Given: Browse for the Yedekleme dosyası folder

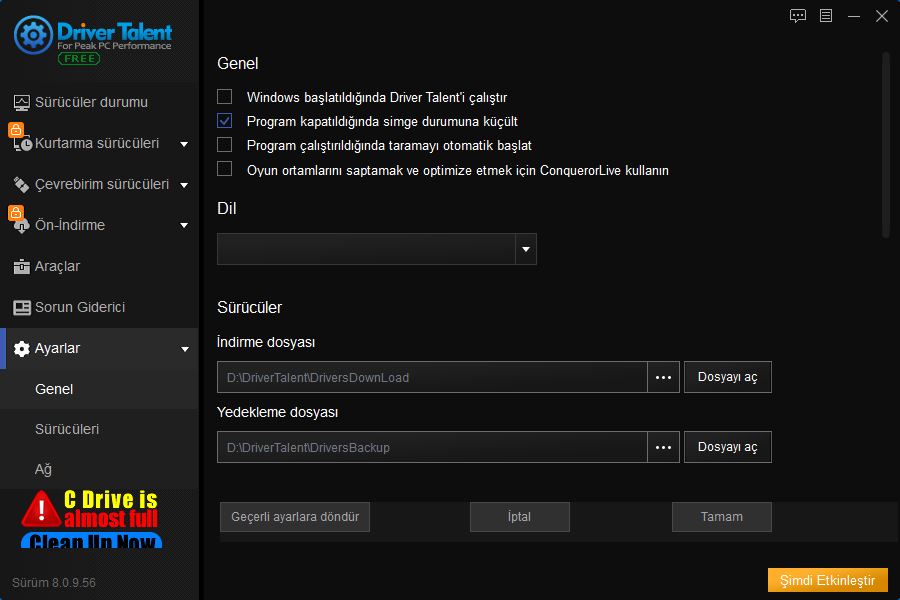Looking at the screenshot, I should (x=664, y=447).
